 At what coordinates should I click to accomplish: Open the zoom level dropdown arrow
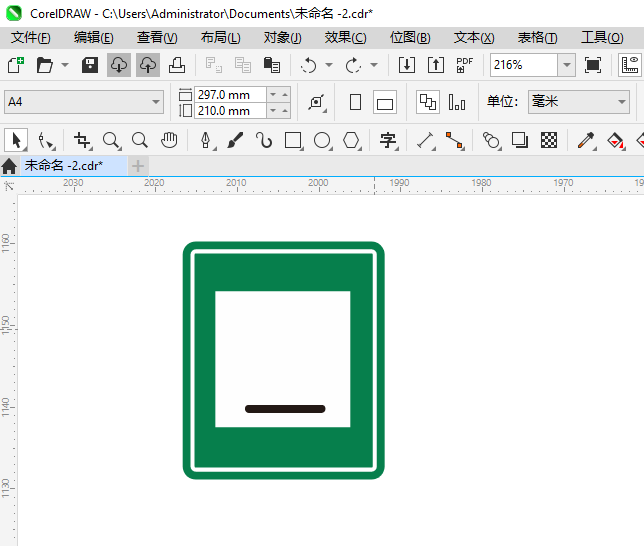point(567,65)
